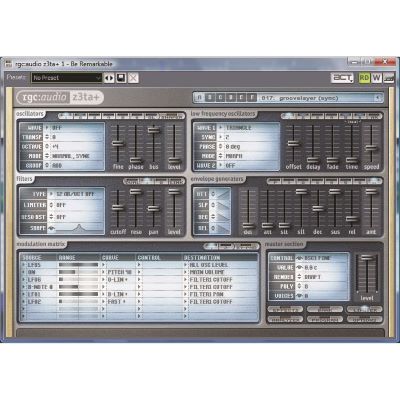Open curve arrow beside PITCH WH

click(104, 272)
